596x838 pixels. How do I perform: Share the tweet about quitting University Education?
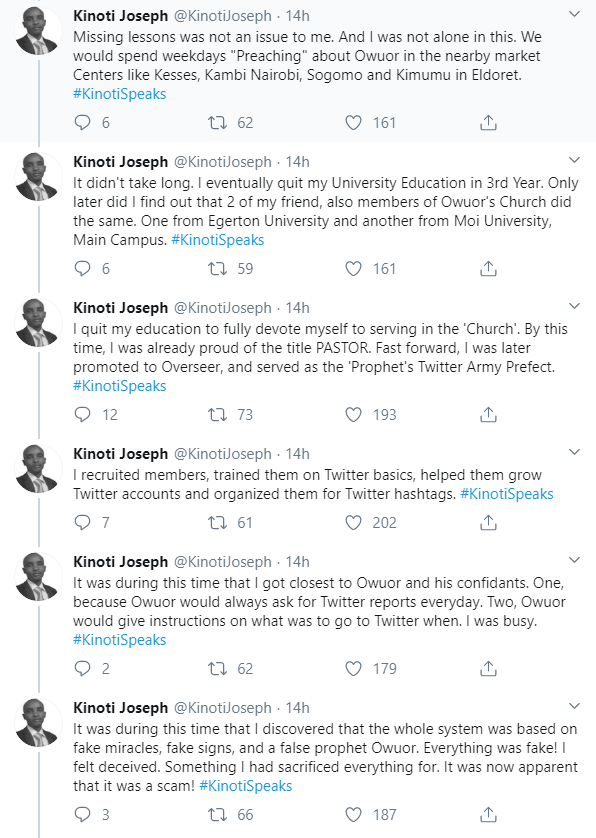[488, 269]
